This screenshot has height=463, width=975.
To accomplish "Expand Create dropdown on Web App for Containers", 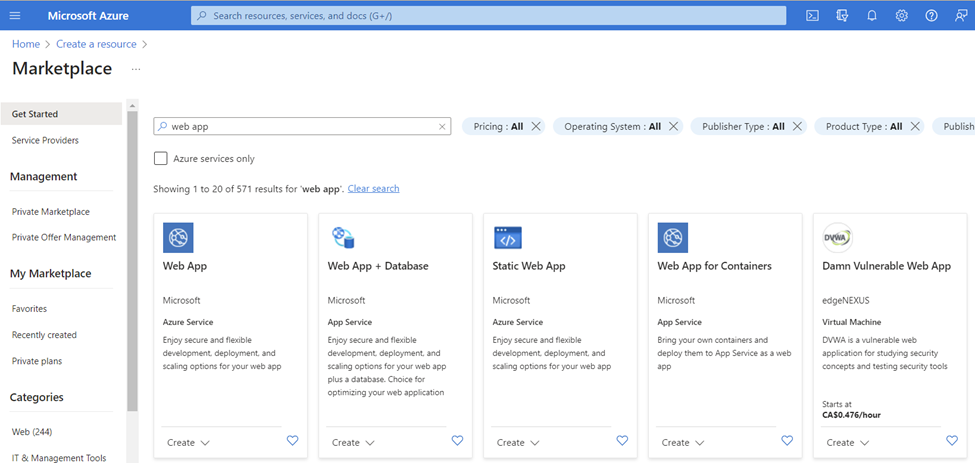I will tap(683, 442).
